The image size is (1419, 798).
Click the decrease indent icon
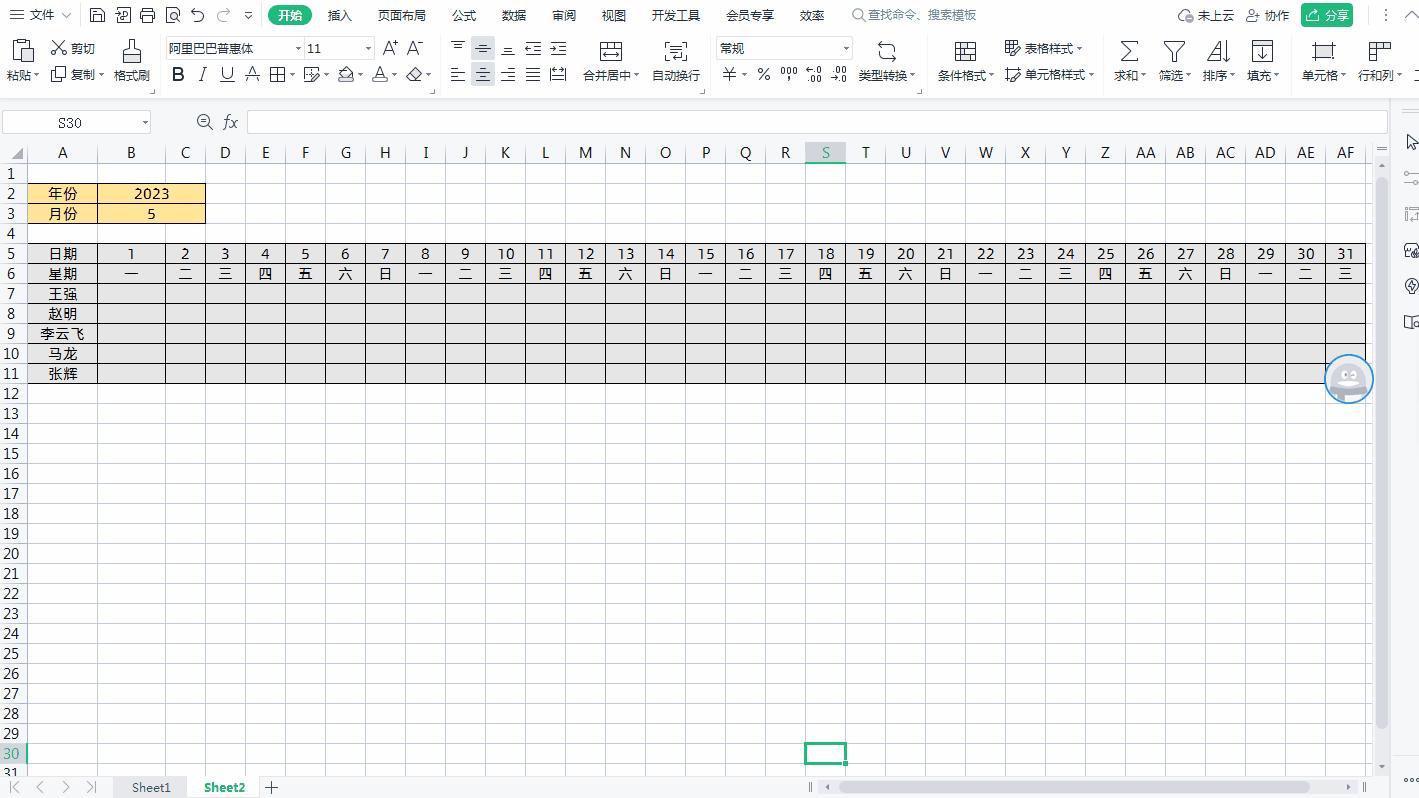pyautogui.click(x=533, y=48)
